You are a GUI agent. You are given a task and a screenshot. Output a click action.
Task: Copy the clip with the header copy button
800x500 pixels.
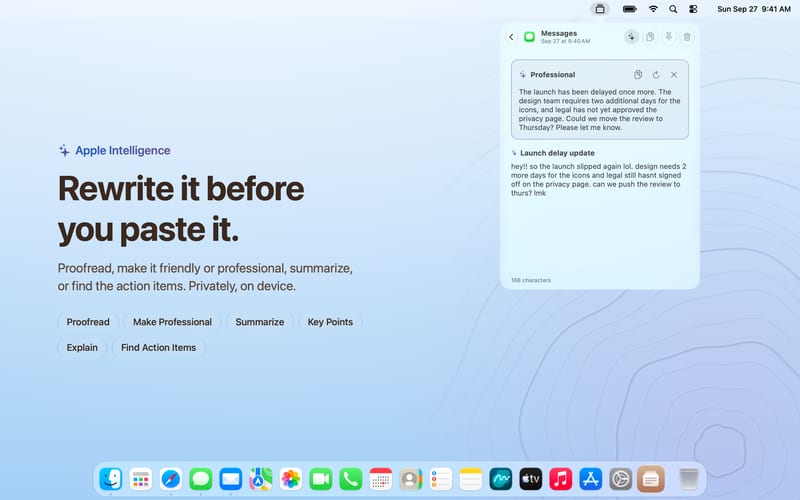pyautogui.click(x=650, y=37)
